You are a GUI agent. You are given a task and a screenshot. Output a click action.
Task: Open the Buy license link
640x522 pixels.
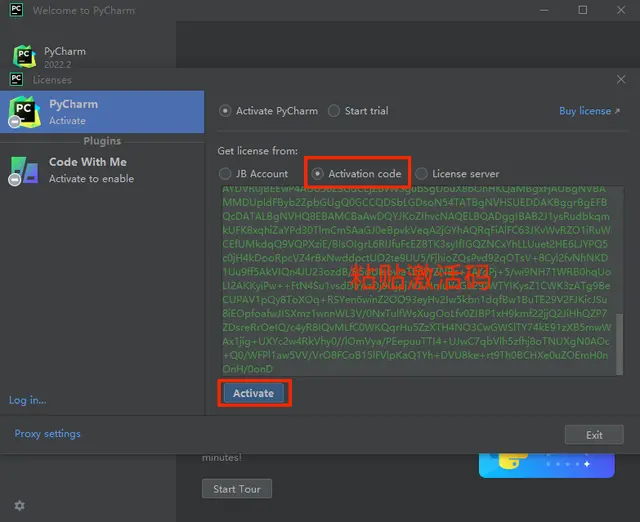[x=589, y=111]
